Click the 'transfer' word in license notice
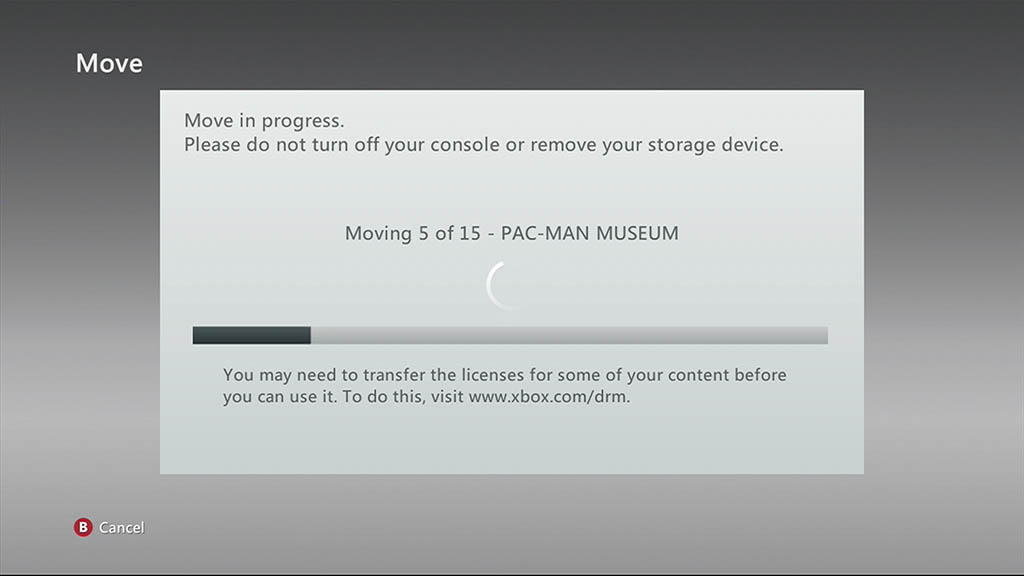Viewport: 1024px width, 576px height. point(394,375)
